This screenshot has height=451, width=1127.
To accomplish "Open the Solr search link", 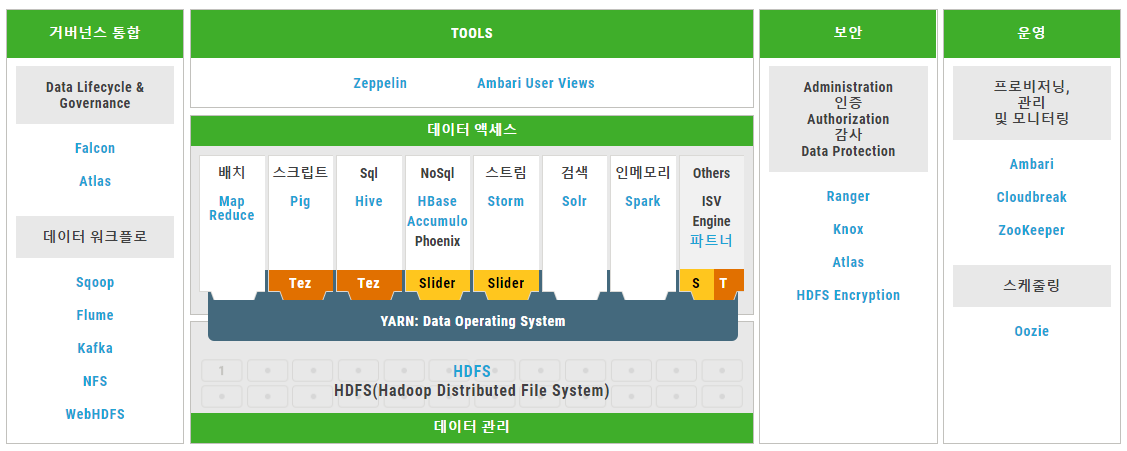I will [x=574, y=201].
